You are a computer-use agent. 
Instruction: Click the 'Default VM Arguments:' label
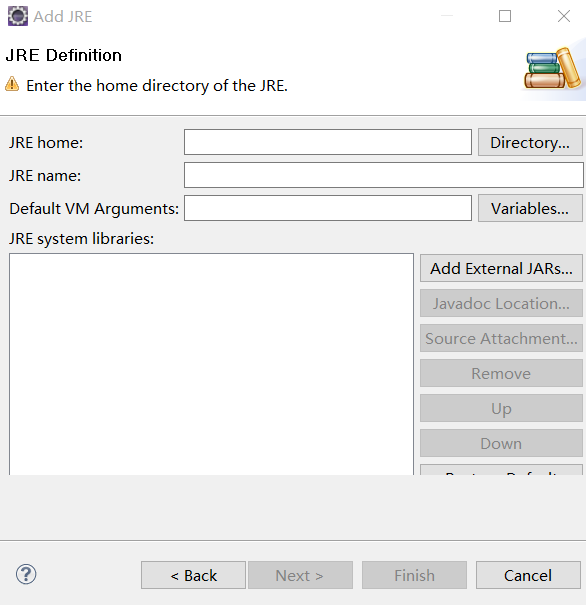click(x=94, y=209)
